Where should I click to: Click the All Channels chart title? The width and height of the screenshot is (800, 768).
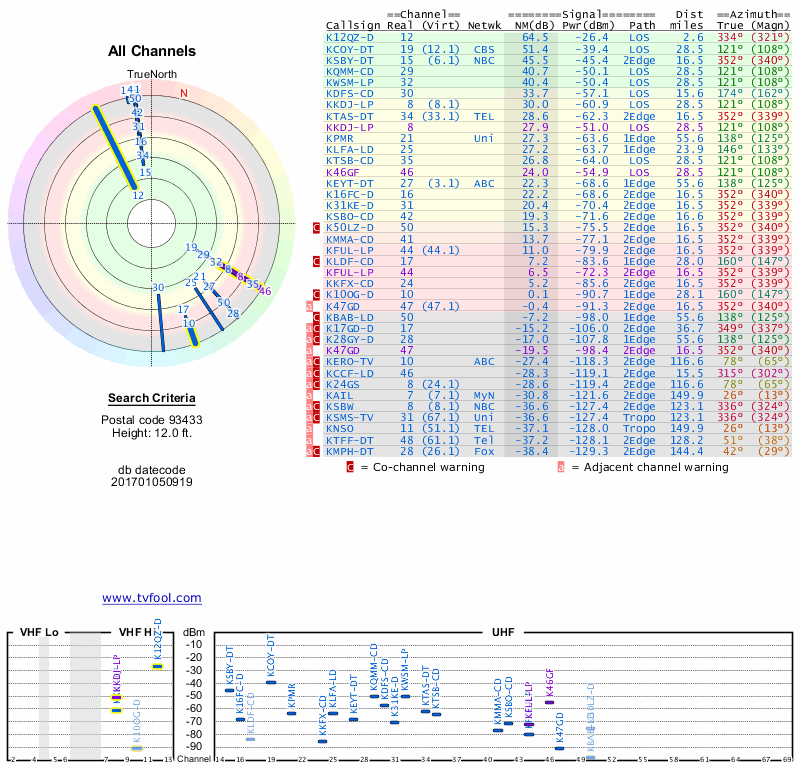pyautogui.click(x=152, y=51)
